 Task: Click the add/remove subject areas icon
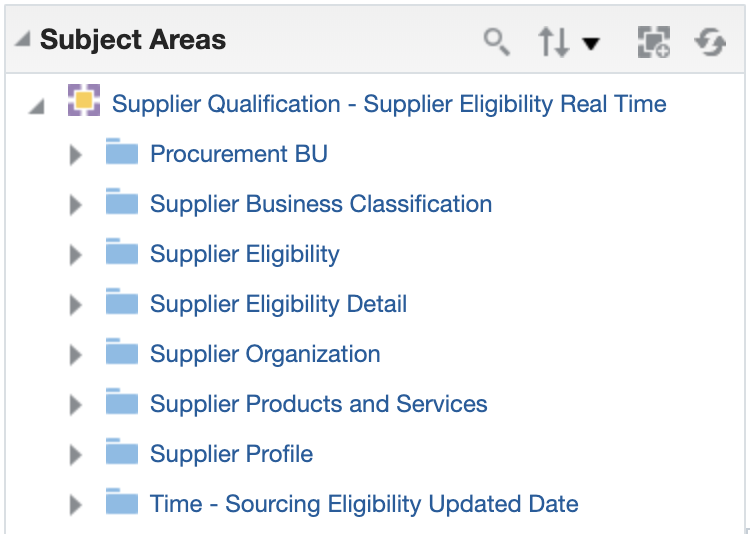[654, 42]
